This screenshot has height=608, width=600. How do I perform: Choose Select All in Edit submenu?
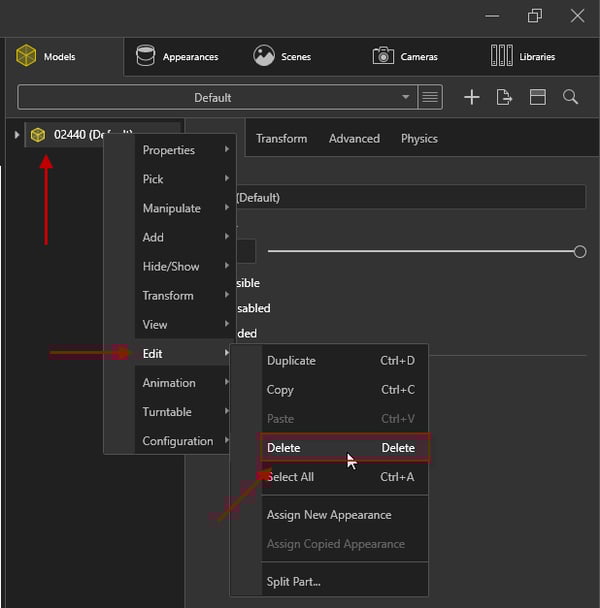345,477
